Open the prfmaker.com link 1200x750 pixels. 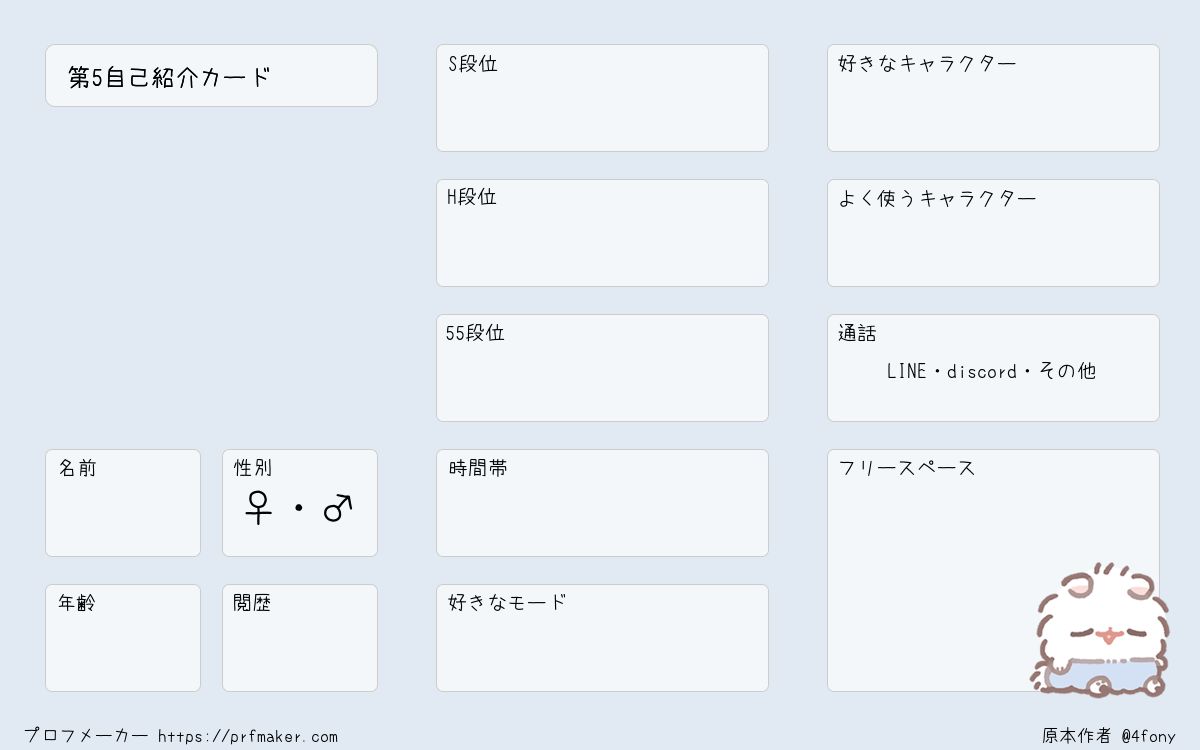point(247,736)
